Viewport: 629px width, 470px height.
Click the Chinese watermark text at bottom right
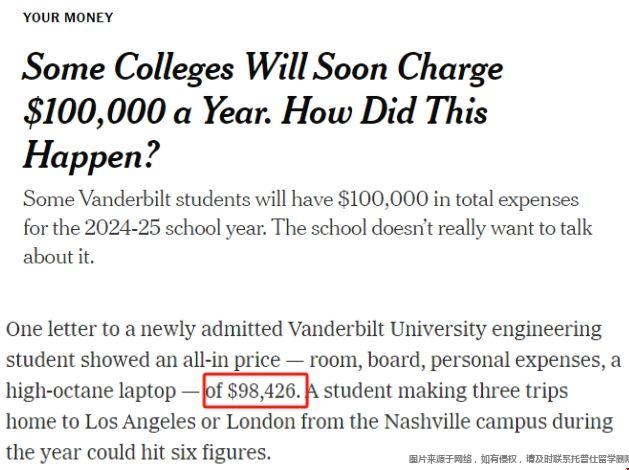pyautogui.click(x=519, y=459)
